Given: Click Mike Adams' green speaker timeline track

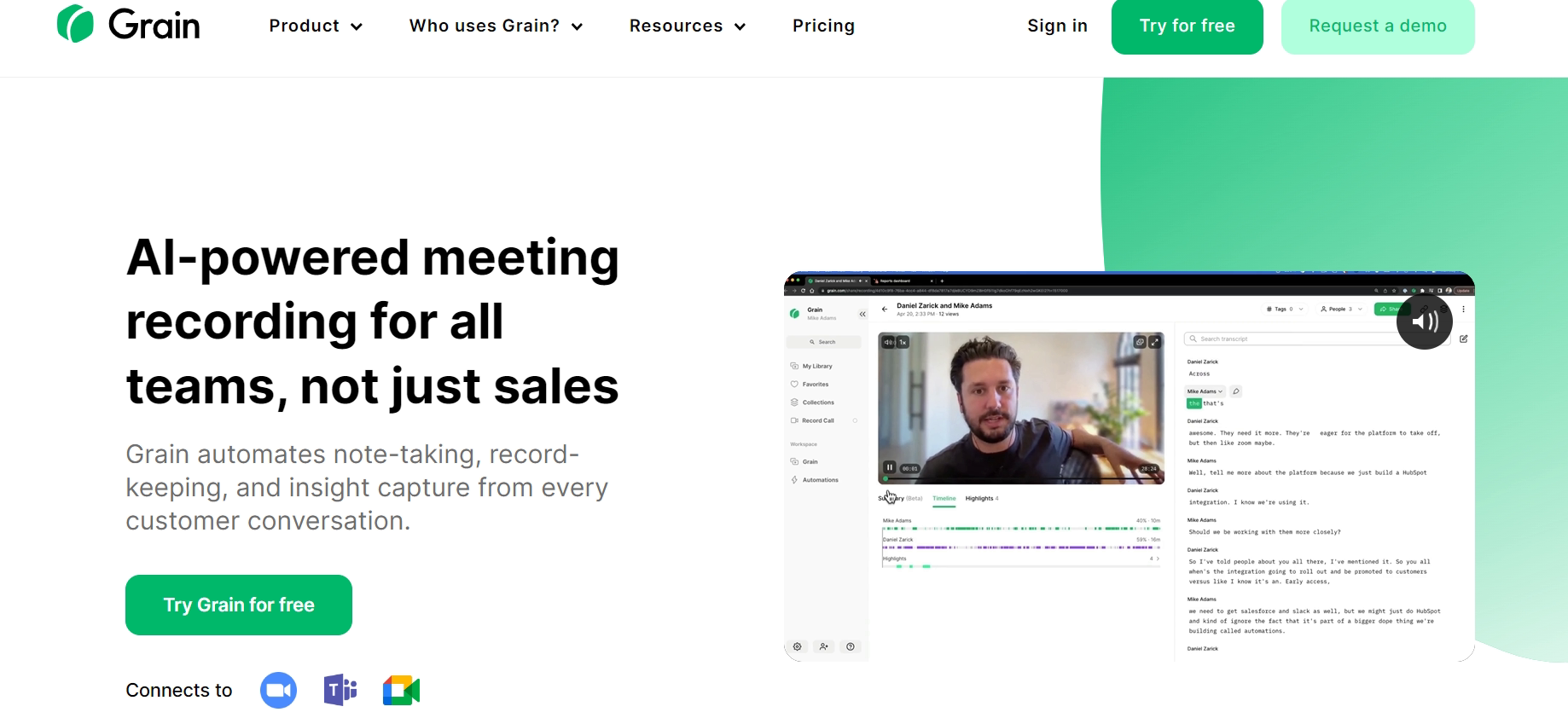Looking at the screenshot, I should tap(1021, 529).
